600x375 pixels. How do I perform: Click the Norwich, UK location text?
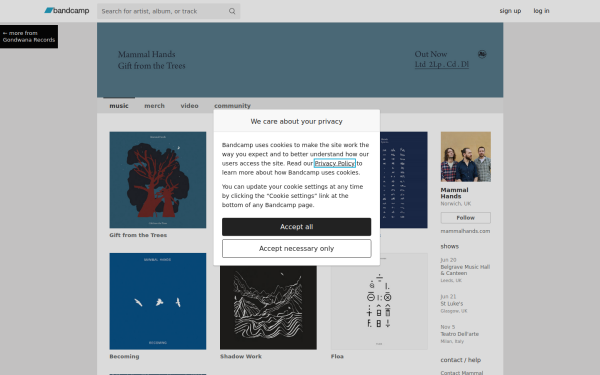(x=456, y=204)
